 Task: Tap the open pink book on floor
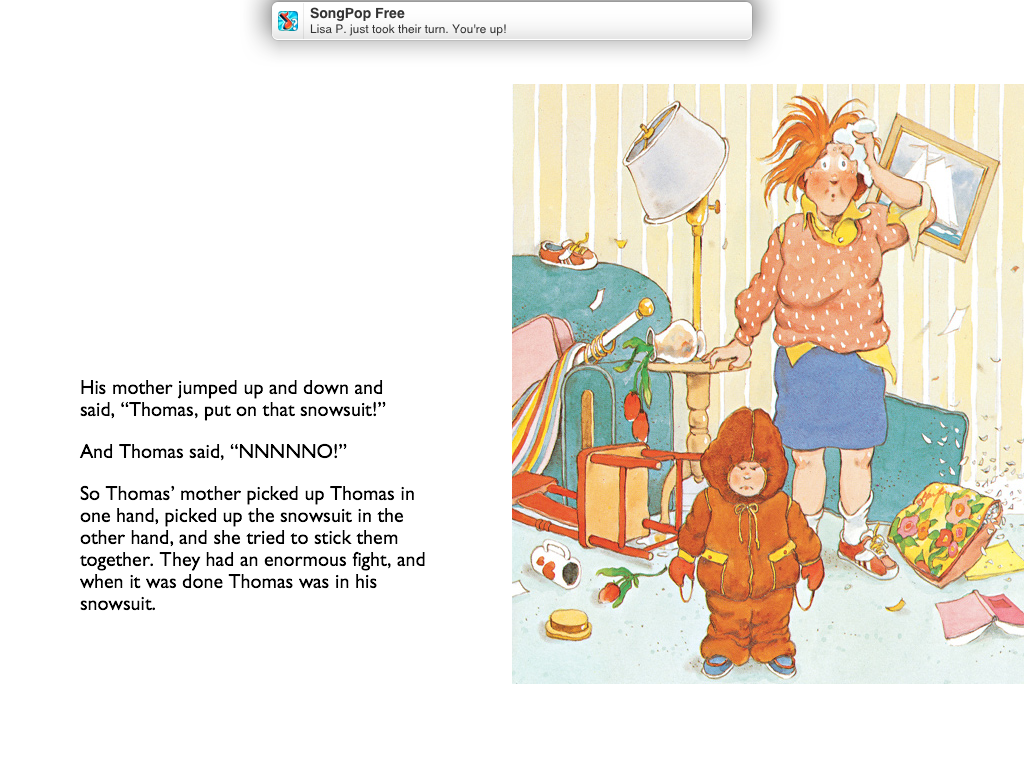pyautogui.click(x=982, y=615)
